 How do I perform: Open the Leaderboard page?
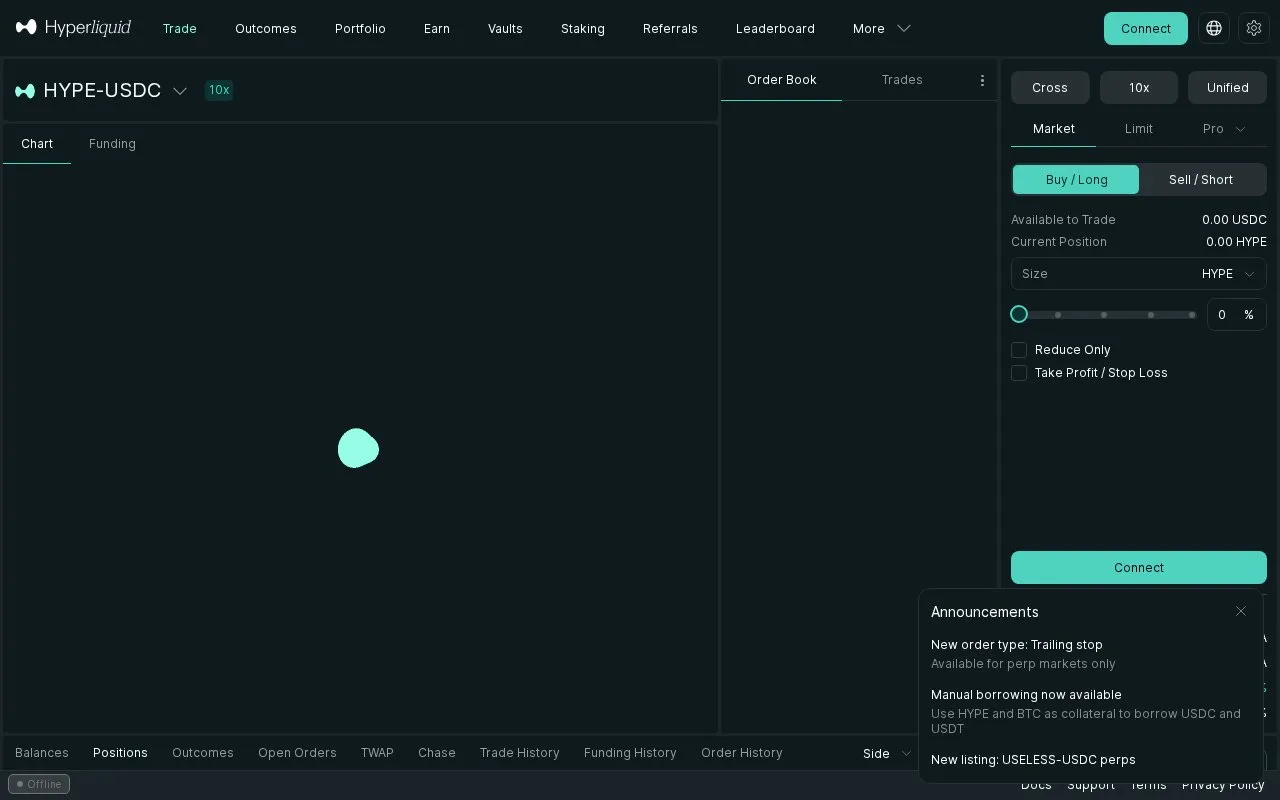point(775,29)
